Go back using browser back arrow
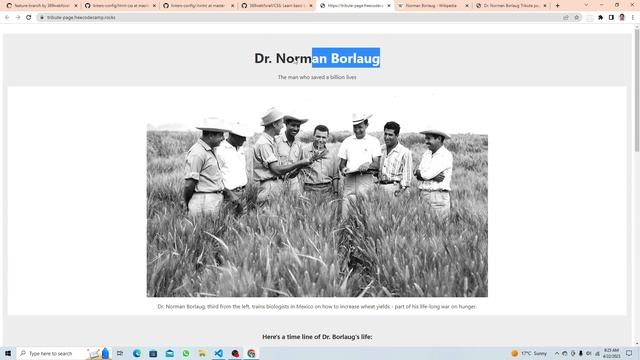Image resolution: width=640 pixels, height=360 pixels. (x=7, y=18)
